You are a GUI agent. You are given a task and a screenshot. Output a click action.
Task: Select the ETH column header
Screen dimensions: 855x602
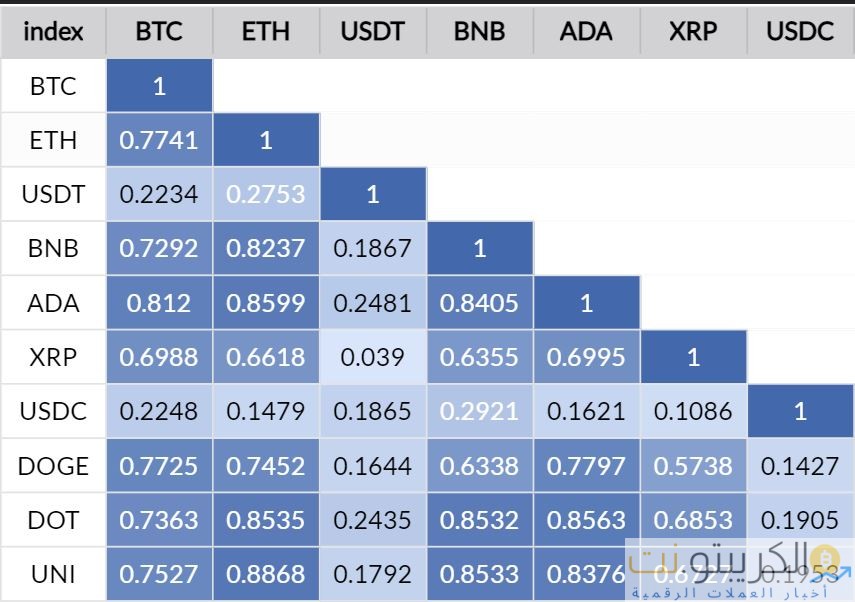[x=266, y=31]
